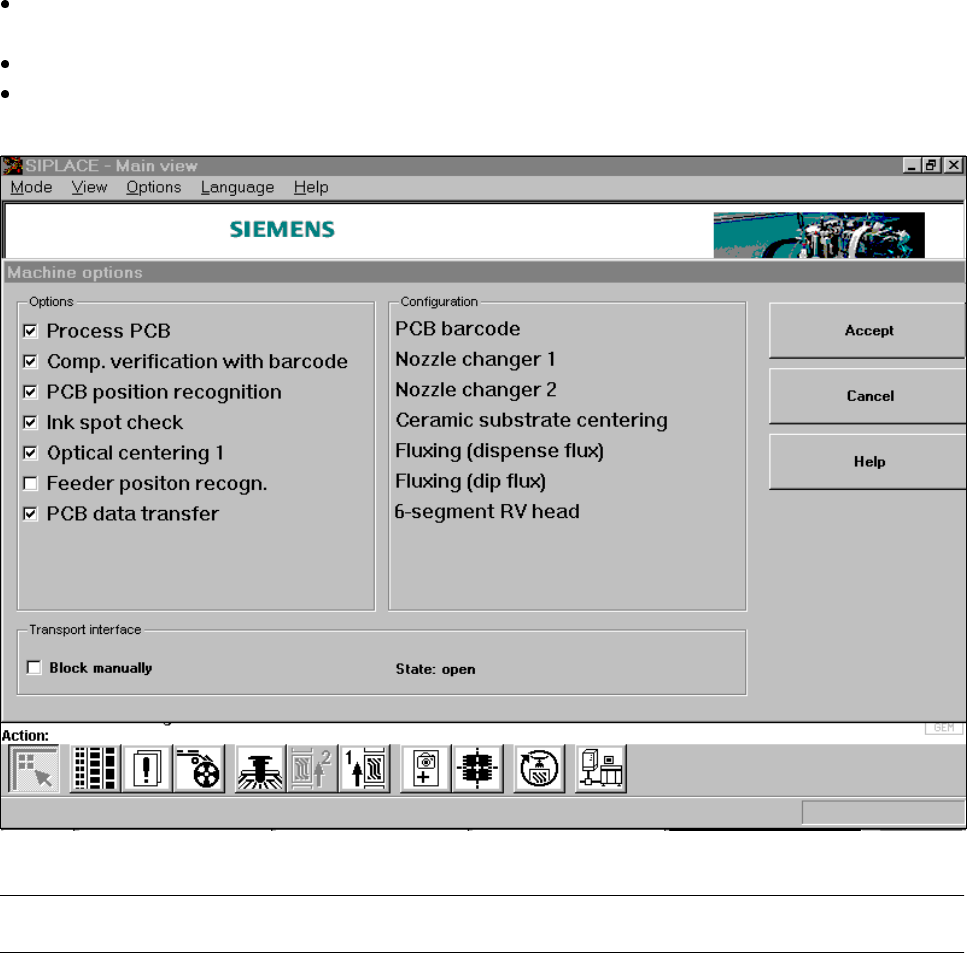Select the component crosshair centering icon
This screenshot has height=953, width=967.
[x=477, y=769]
